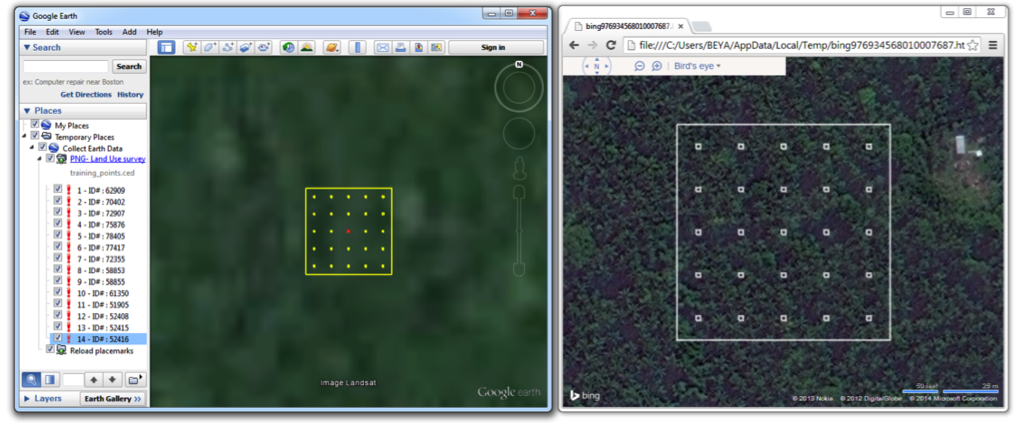
Task: Show historical imagery with the clock icon
Action: tap(288, 47)
